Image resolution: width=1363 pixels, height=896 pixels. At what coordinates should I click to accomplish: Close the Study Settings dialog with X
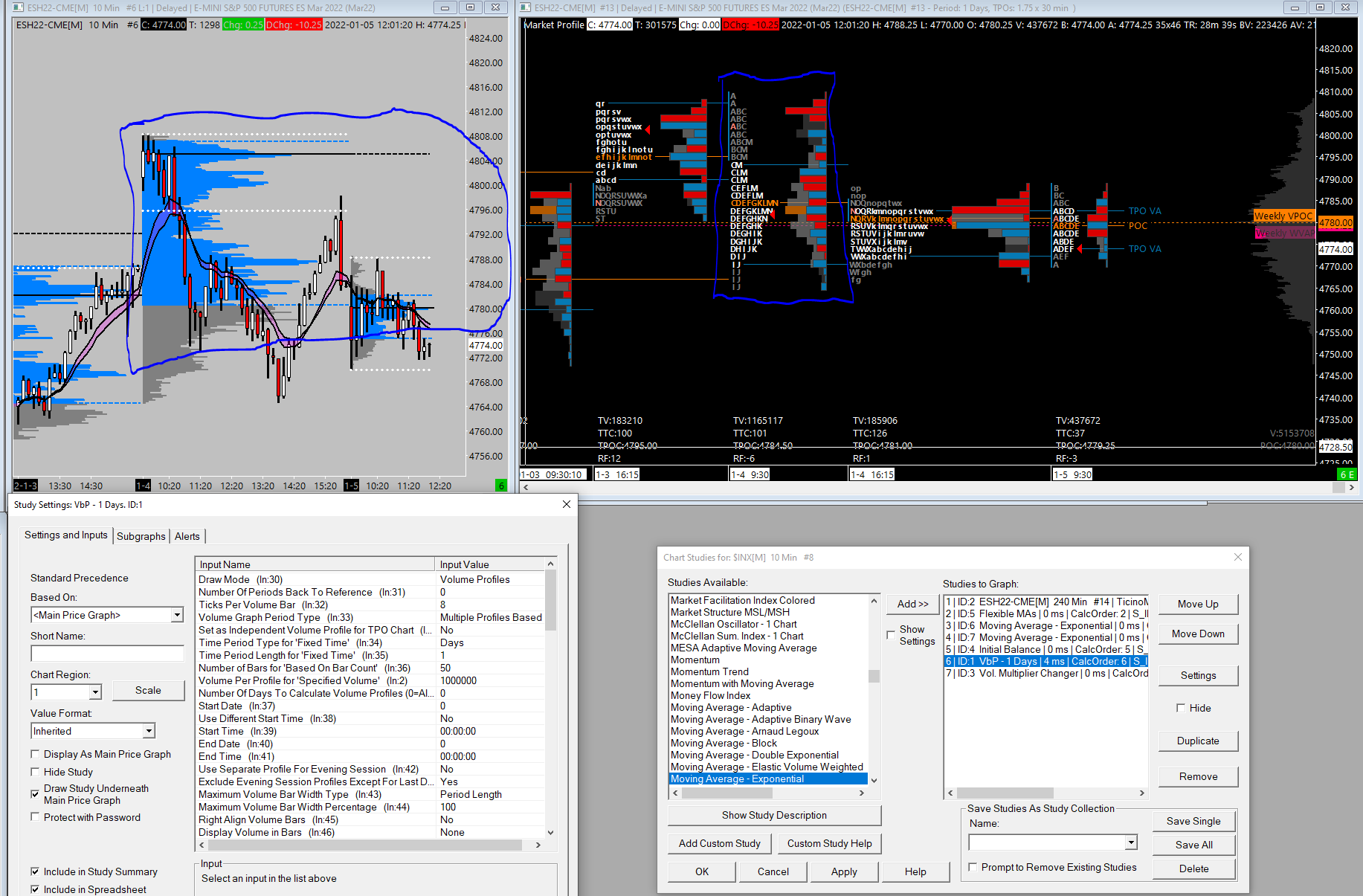(567, 504)
